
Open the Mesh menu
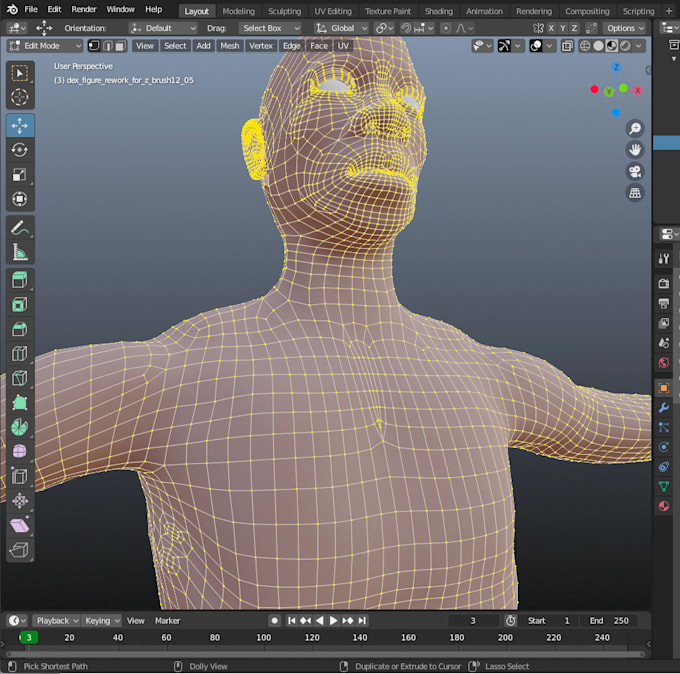pyautogui.click(x=229, y=46)
